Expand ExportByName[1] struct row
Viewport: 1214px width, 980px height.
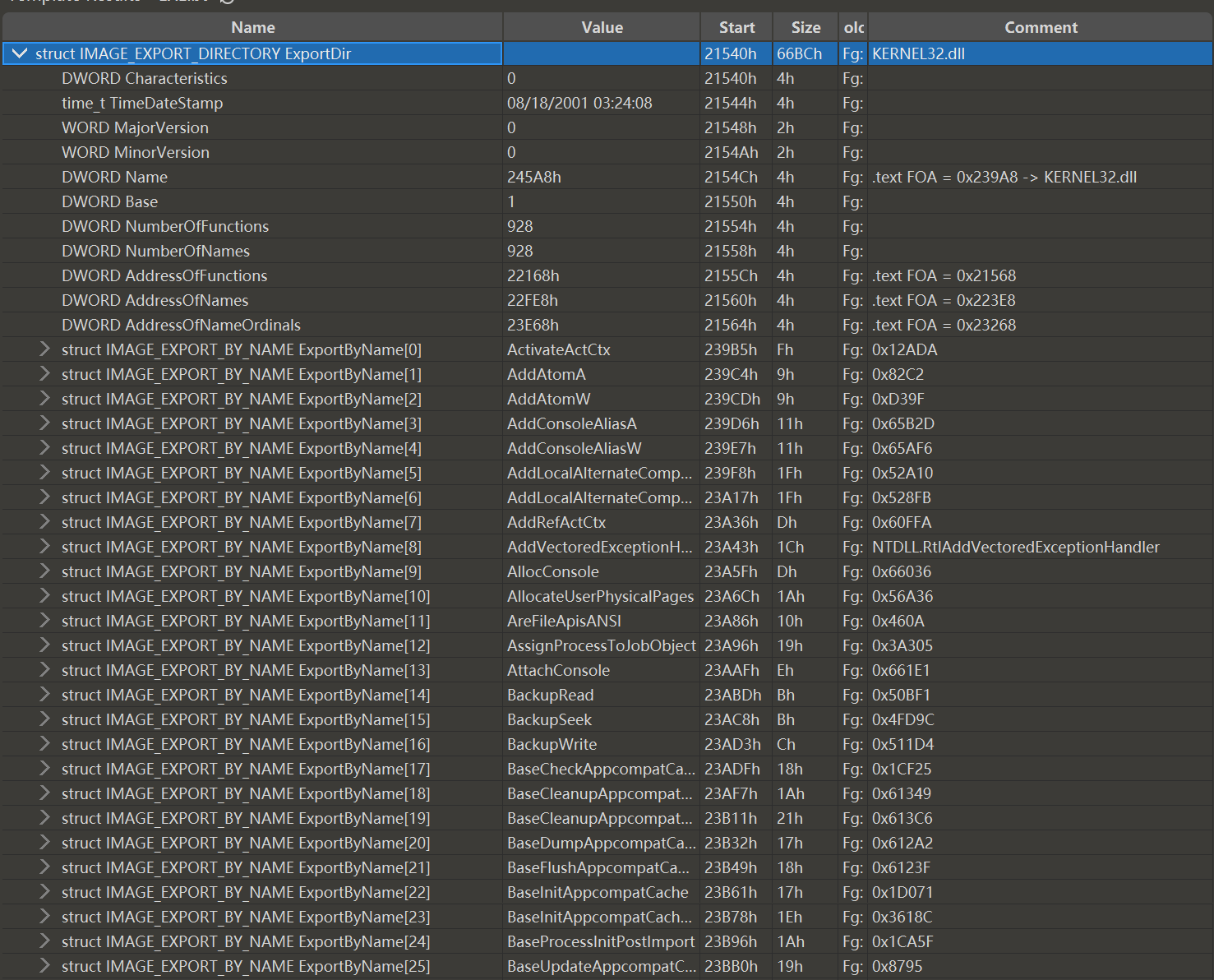tap(45, 374)
